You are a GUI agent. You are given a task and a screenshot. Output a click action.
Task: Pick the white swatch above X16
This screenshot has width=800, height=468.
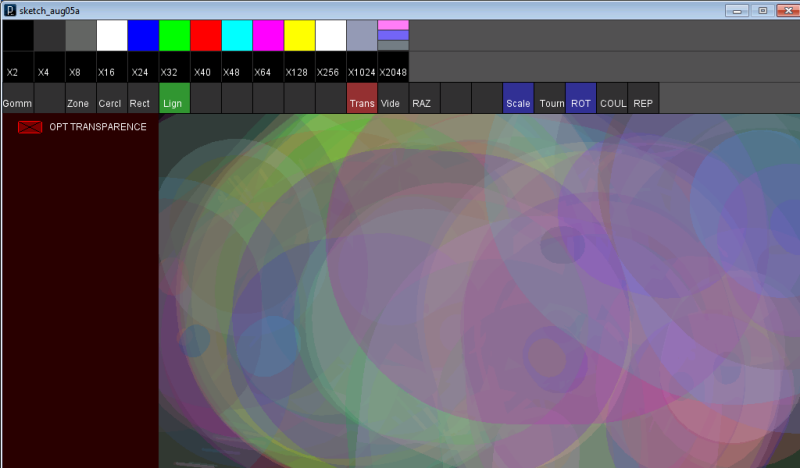click(x=112, y=36)
